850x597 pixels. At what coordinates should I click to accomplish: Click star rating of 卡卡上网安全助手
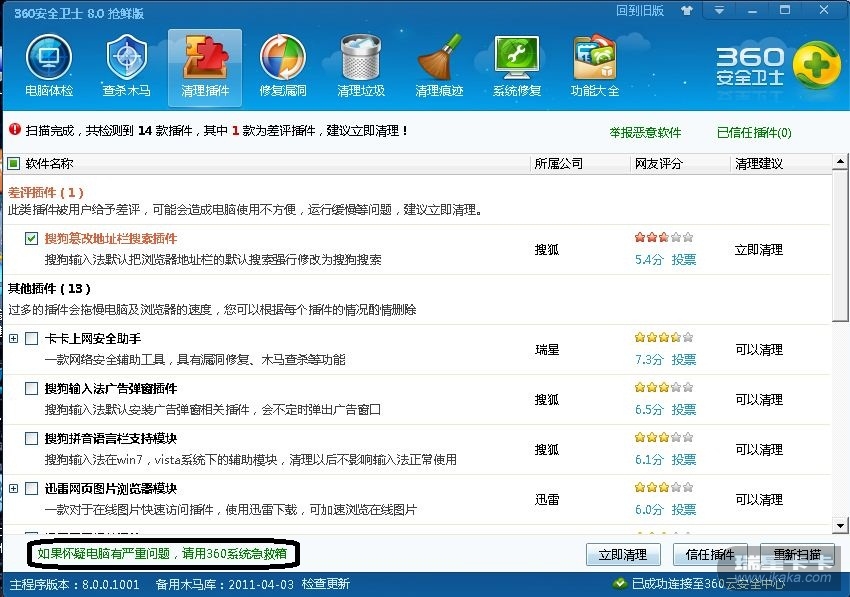(x=664, y=337)
